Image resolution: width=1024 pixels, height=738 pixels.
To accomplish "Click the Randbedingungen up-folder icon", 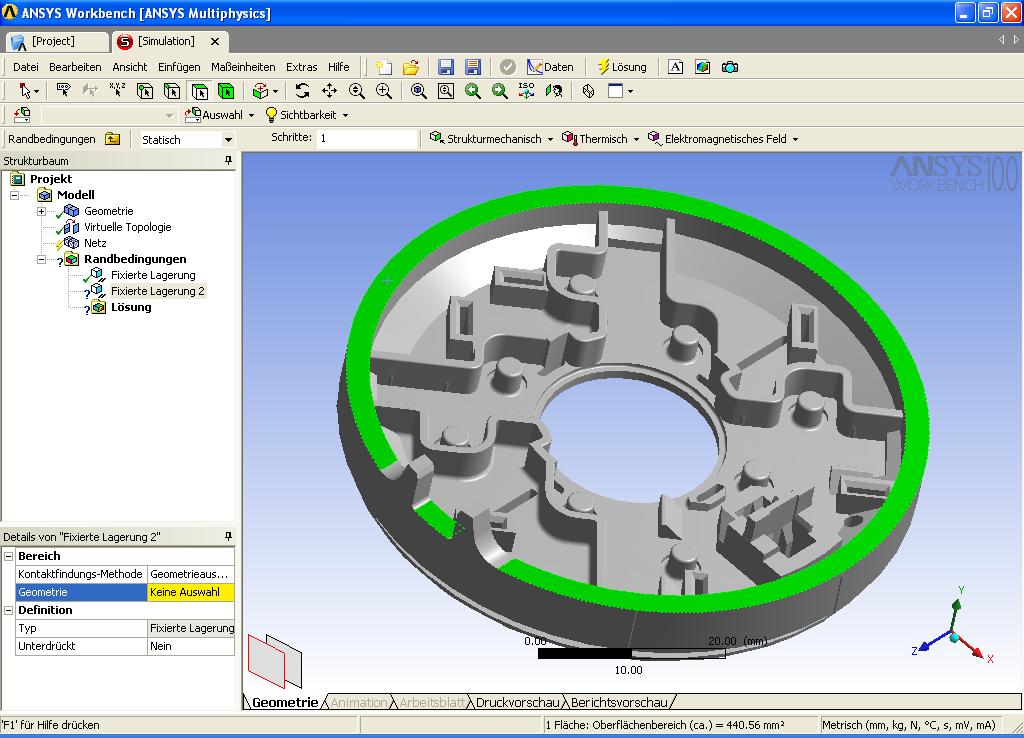I will click(113, 138).
